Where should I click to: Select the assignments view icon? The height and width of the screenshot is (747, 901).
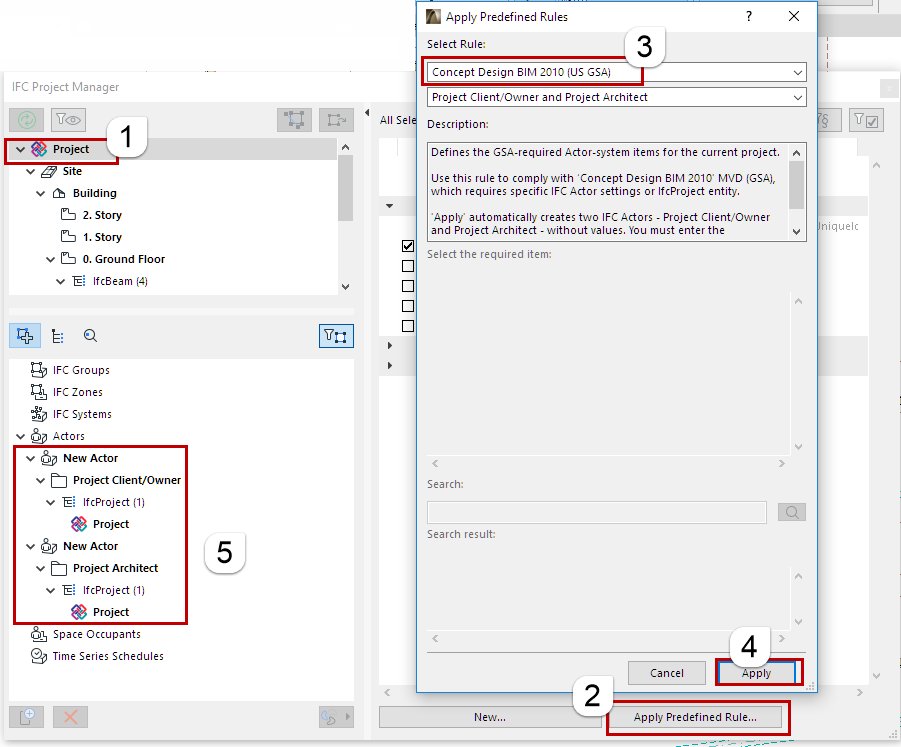[x=25, y=336]
